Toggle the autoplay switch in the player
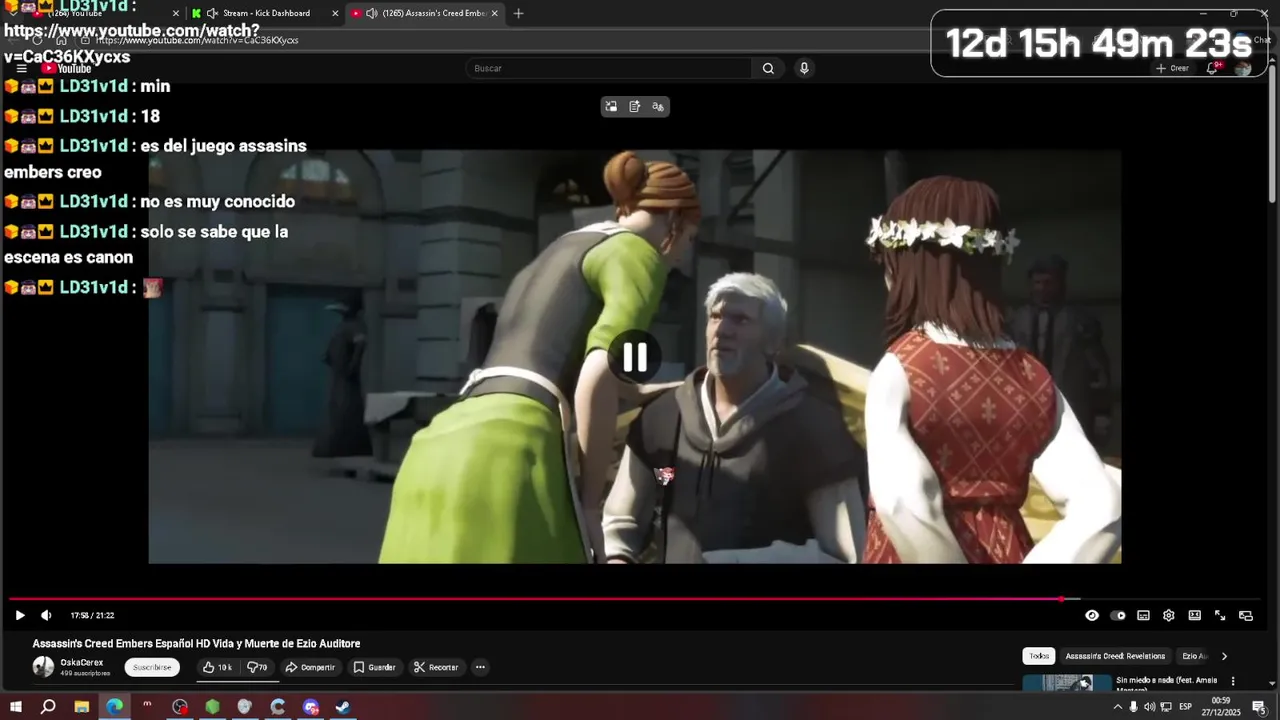Screen dimensions: 1280x720 click(x=1118, y=615)
